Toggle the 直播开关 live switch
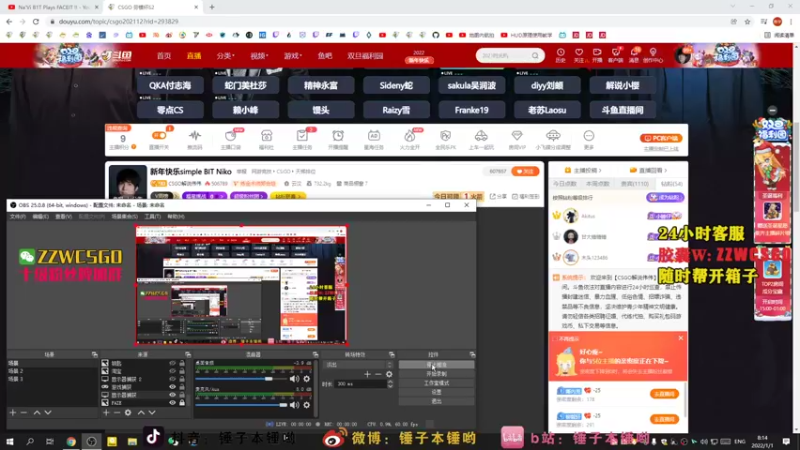 point(159,136)
